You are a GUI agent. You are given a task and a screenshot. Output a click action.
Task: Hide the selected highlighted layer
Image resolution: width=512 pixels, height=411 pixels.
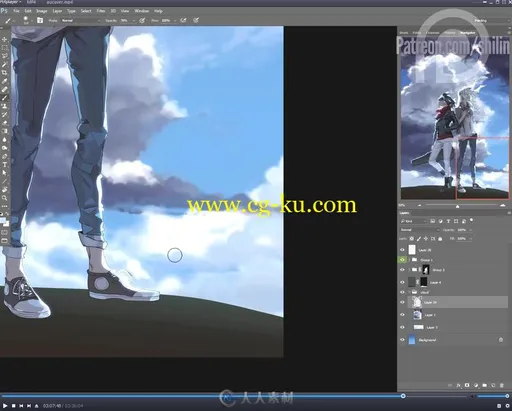coord(402,302)
